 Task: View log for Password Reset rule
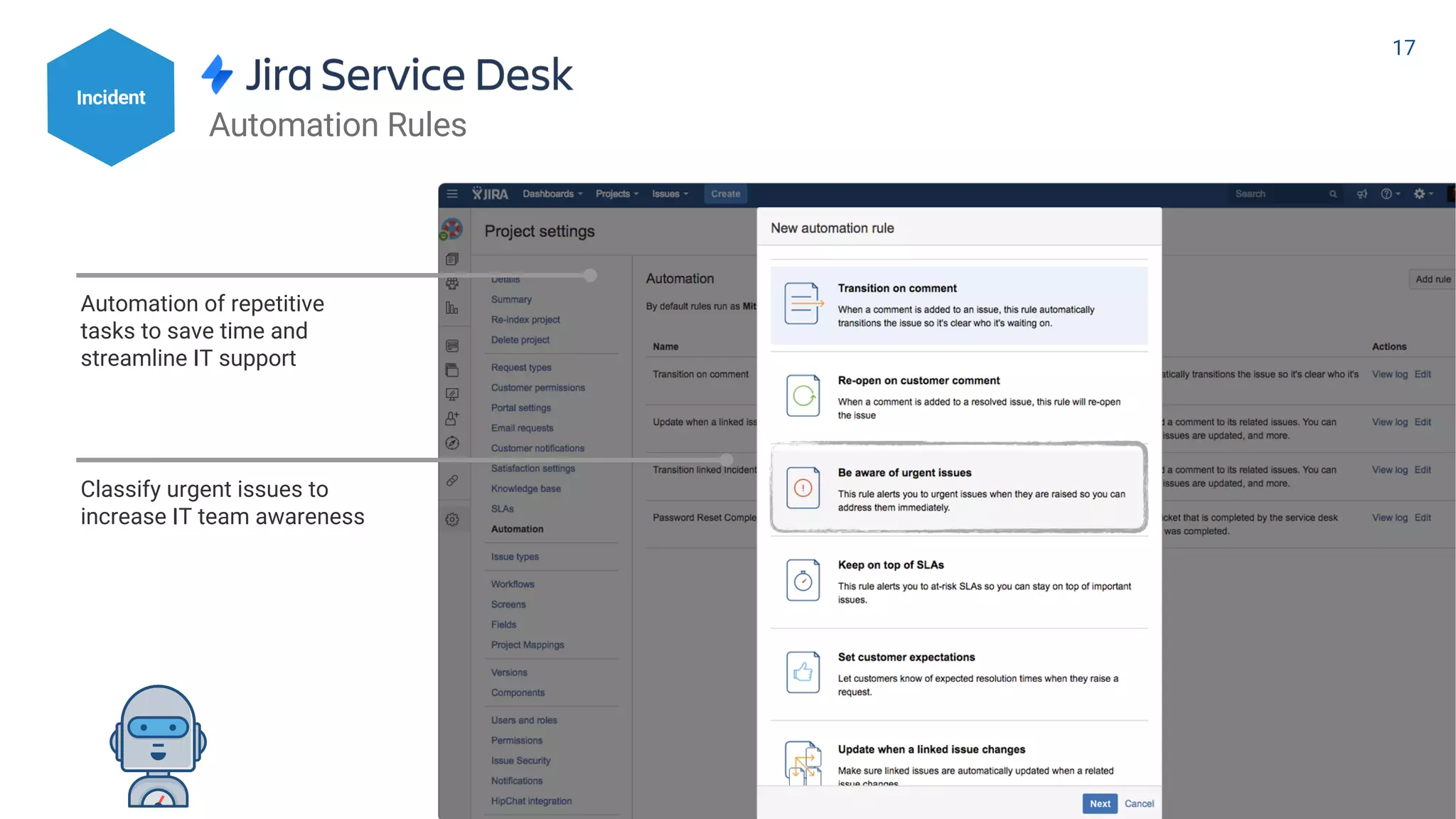tap(1389, 518)
